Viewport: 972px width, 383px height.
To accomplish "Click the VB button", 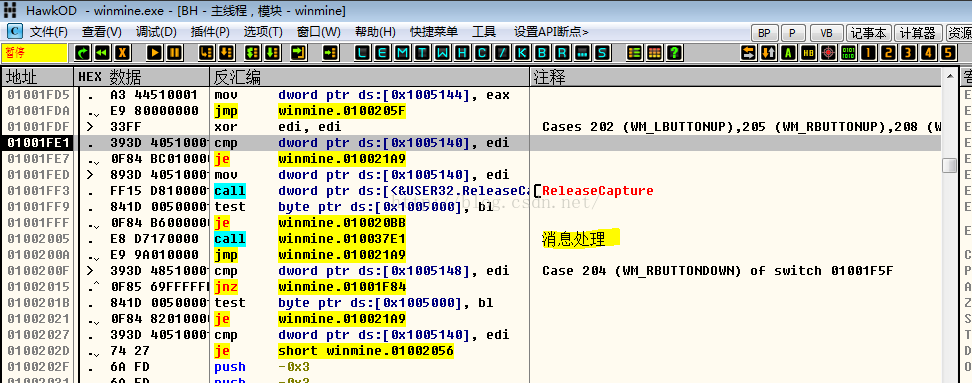I will pos(826,33).
